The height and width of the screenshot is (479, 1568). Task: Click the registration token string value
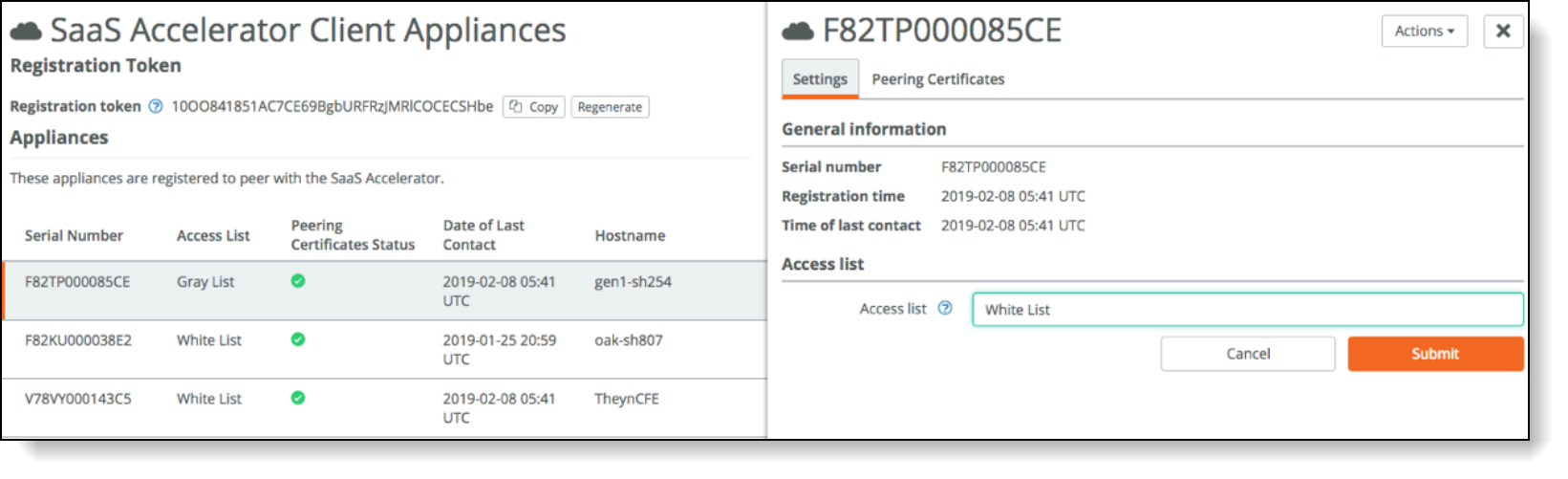click(x=333, y=106)
